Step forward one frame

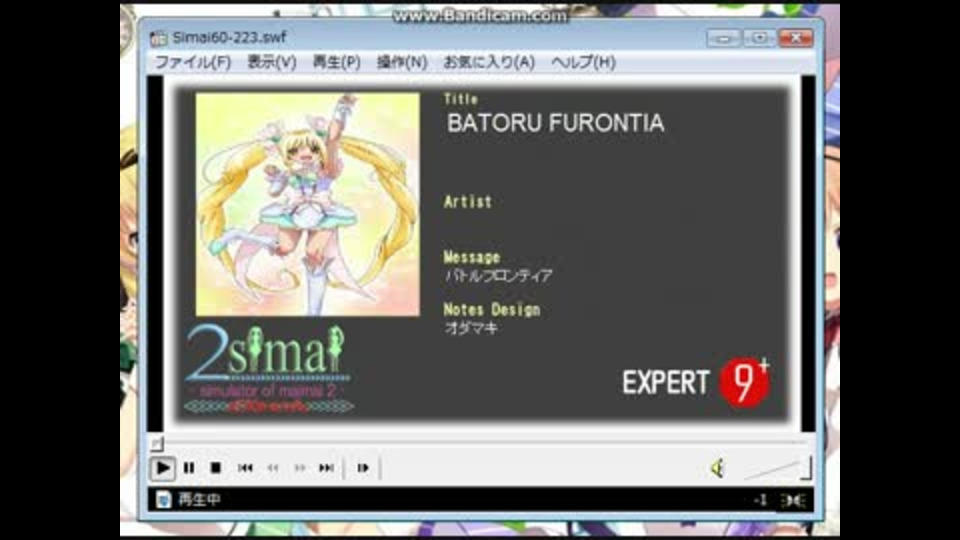(363, 468)
